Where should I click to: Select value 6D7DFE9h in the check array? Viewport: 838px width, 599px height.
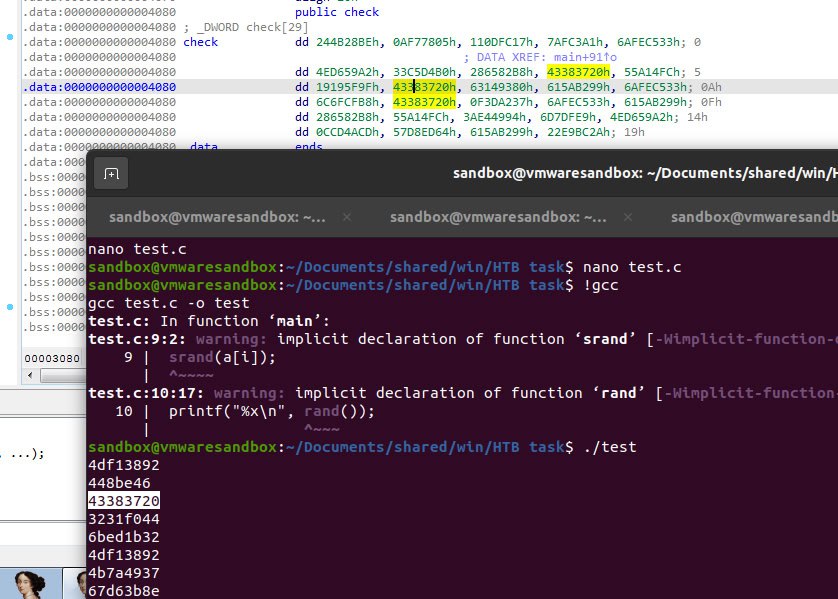coord(568,117)
